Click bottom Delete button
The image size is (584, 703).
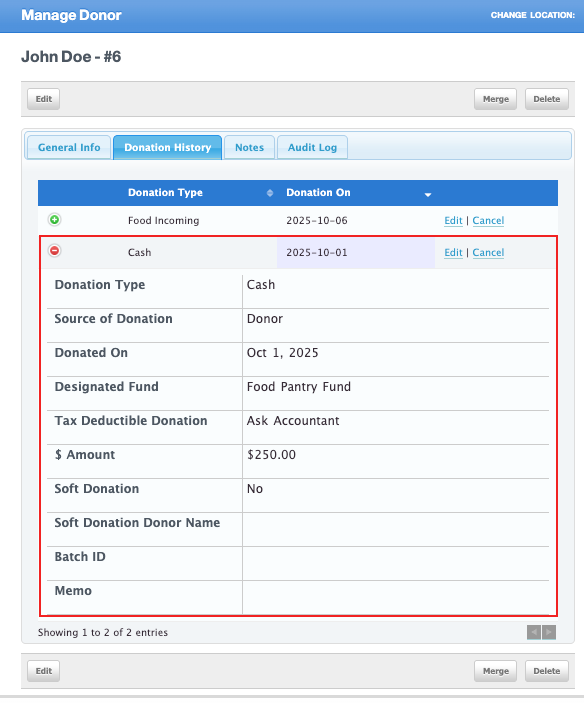547,671
